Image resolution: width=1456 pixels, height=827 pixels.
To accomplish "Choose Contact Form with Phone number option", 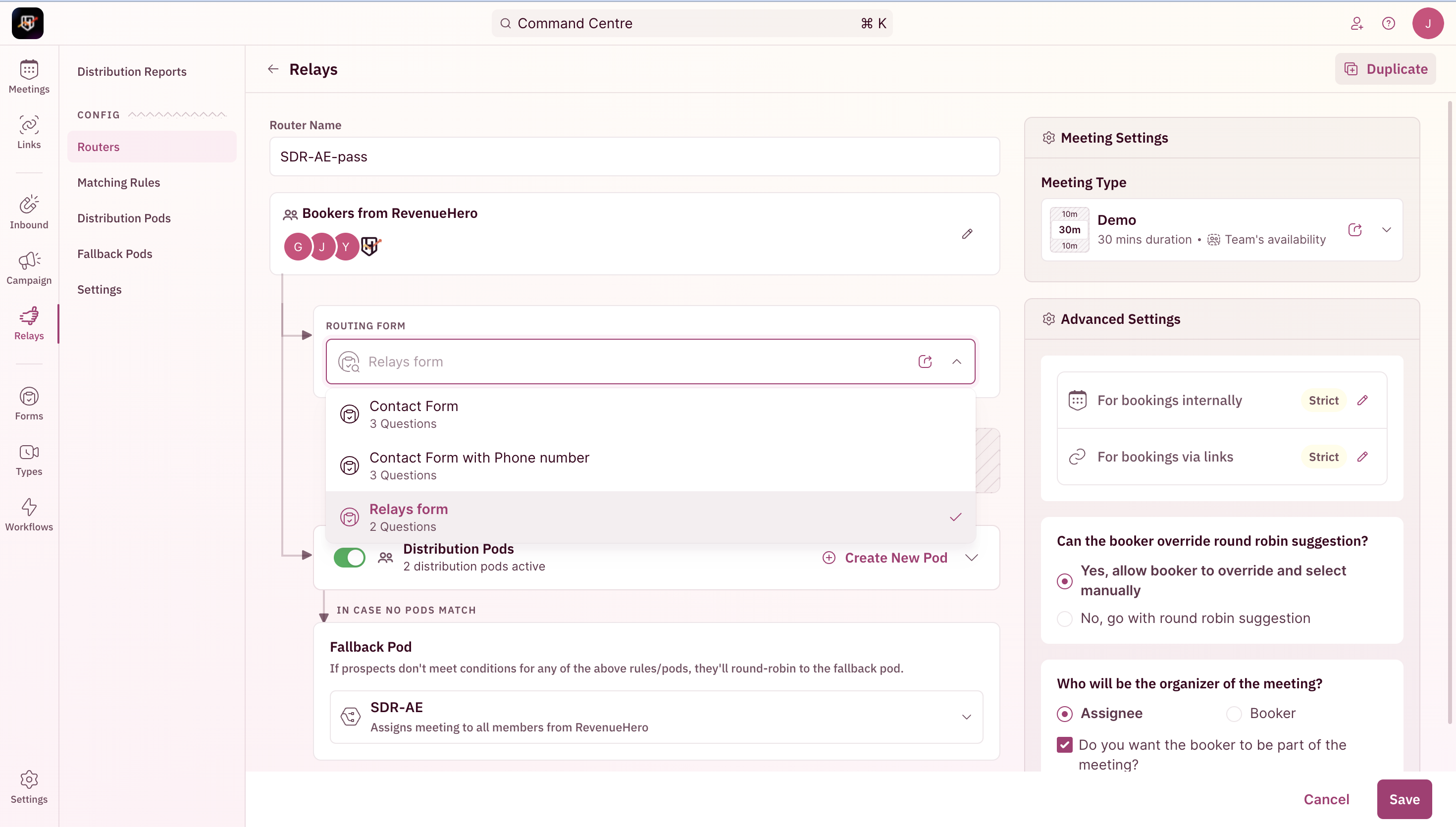I will click(x=650, y=466).
